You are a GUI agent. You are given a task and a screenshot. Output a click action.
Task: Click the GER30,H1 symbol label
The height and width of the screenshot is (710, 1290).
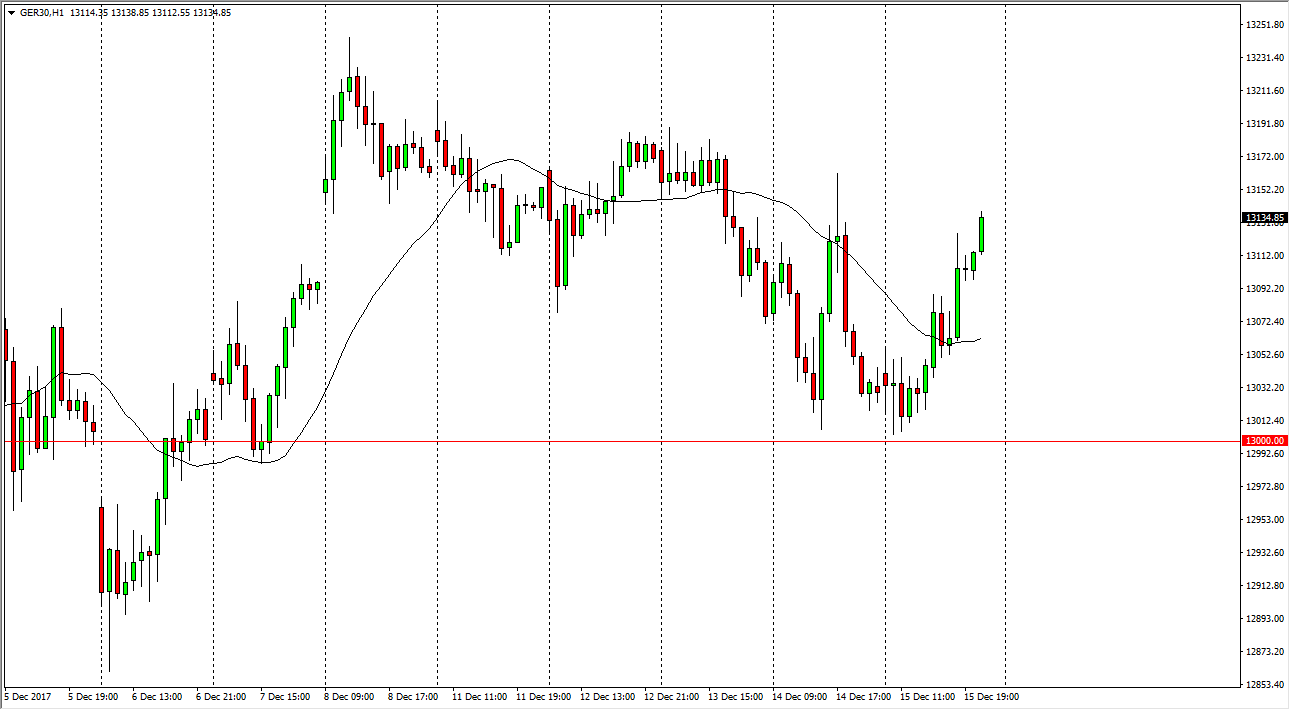[x=42, y=13]
